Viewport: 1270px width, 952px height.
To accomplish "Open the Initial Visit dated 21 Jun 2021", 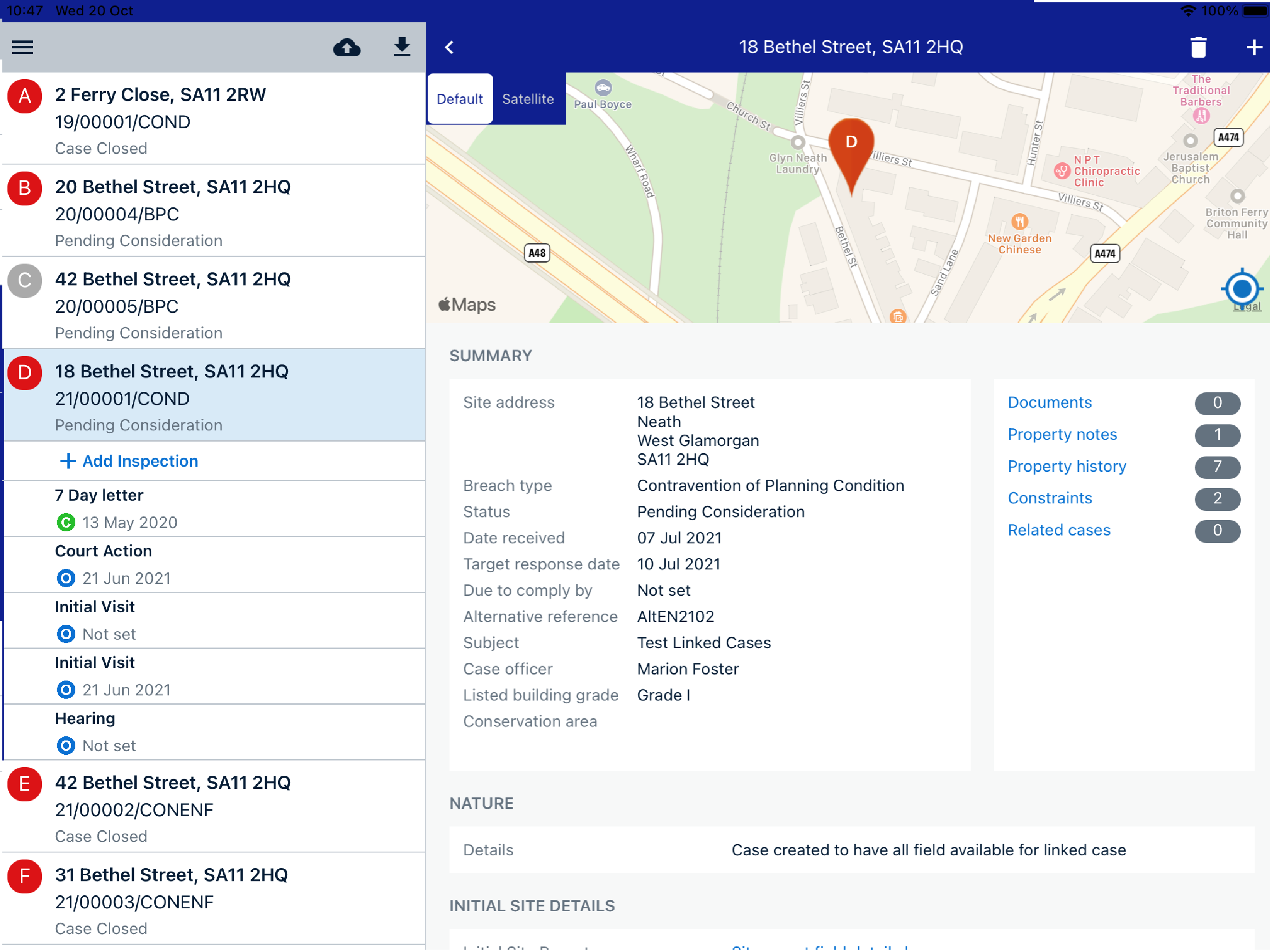I will point(213,676).
